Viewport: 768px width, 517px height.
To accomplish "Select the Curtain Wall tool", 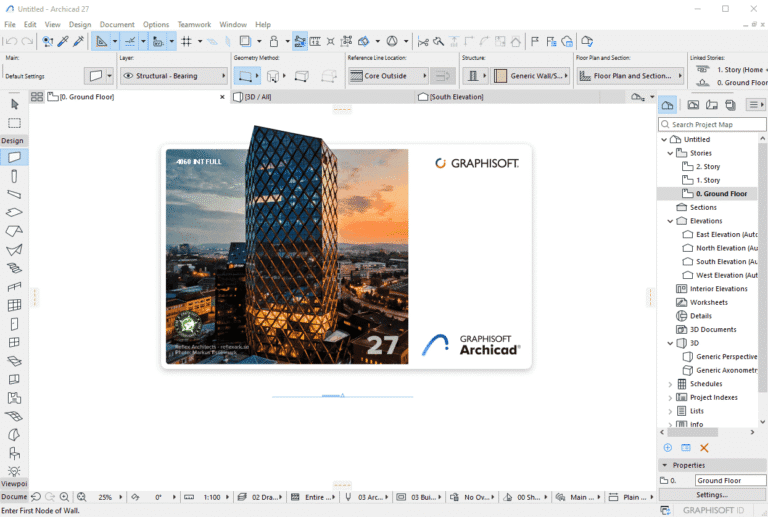I will [x=14, y=305].
